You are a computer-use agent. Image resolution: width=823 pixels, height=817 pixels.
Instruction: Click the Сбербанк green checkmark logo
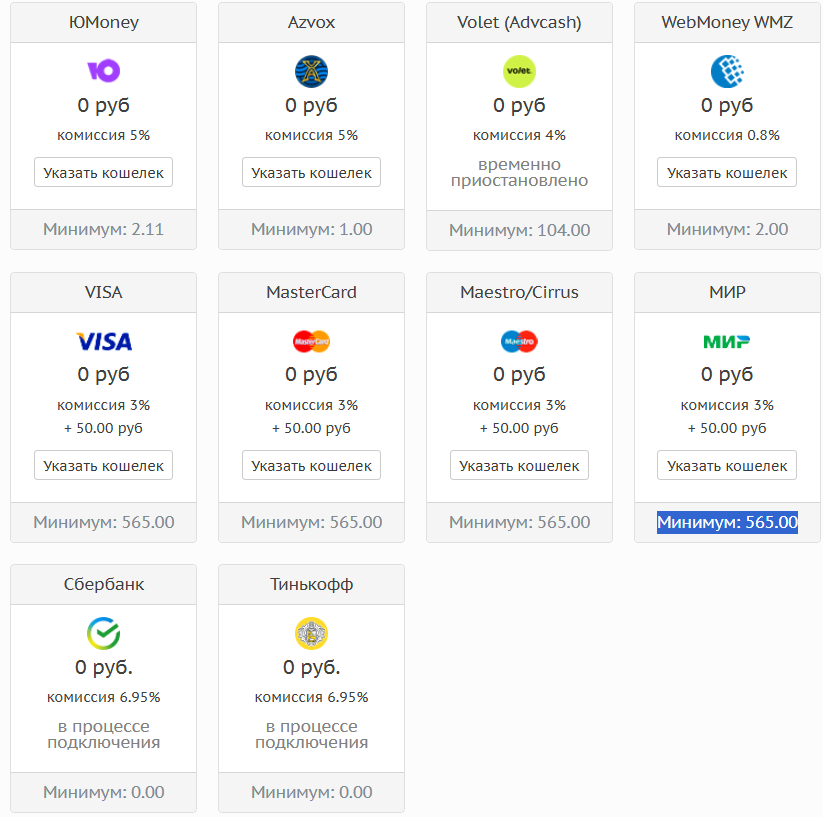point(103,633)
